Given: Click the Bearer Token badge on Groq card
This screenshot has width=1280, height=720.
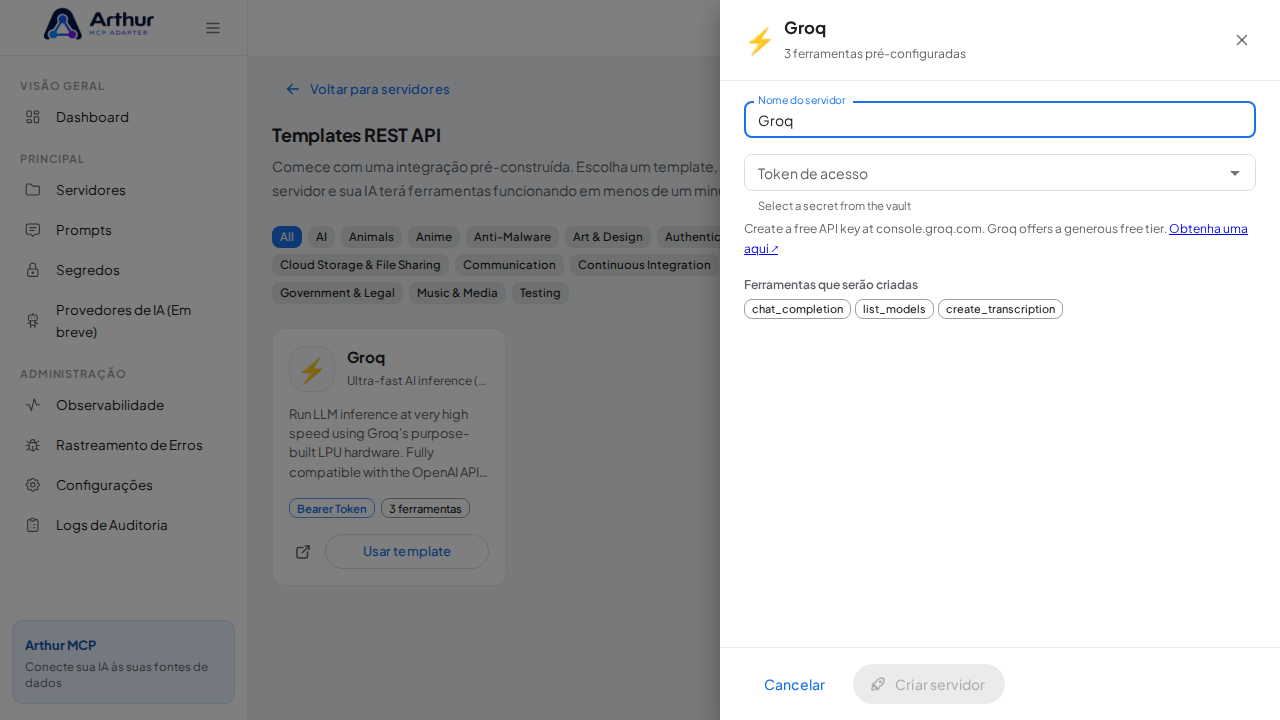Looking at the screenshot, I should click(x=332, y=508).
